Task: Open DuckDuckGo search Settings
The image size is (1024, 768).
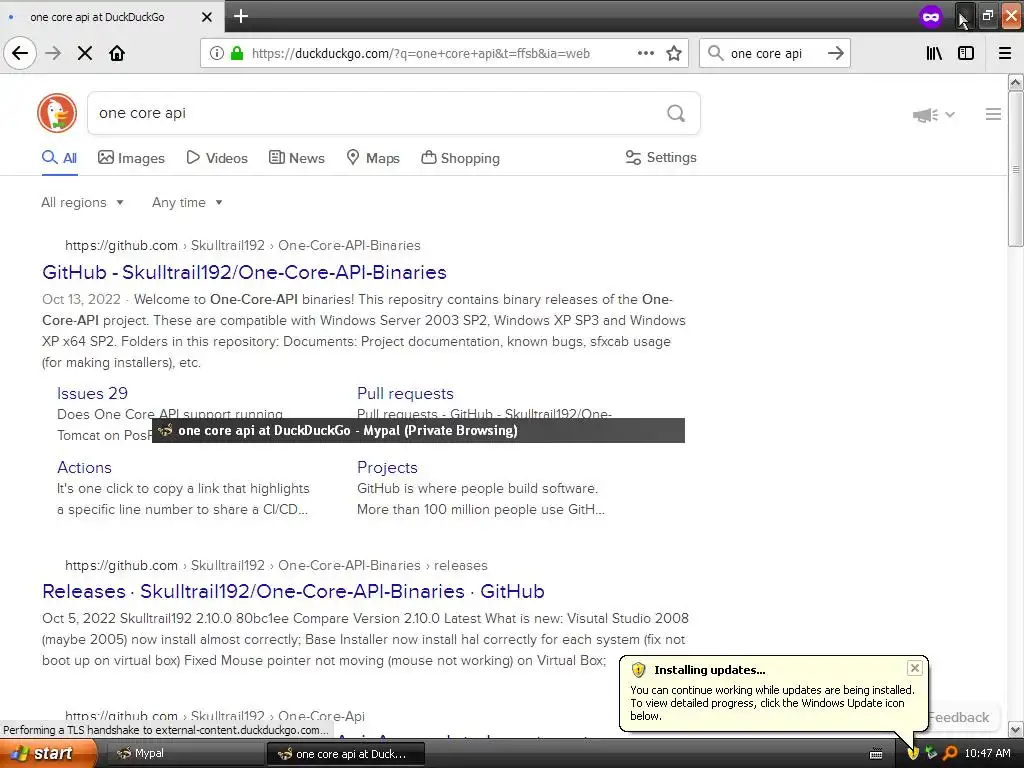Action: [661, 157]
